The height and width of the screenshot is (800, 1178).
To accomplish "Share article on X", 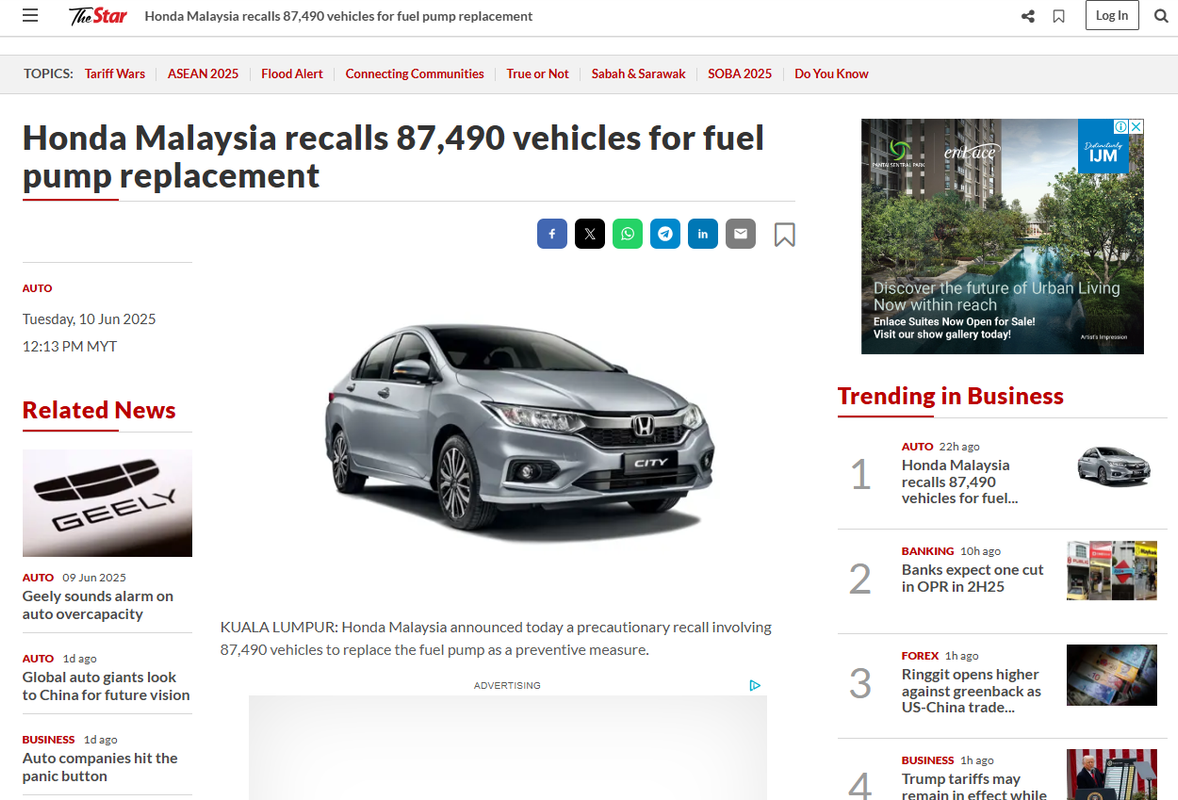I will [590, 234].
